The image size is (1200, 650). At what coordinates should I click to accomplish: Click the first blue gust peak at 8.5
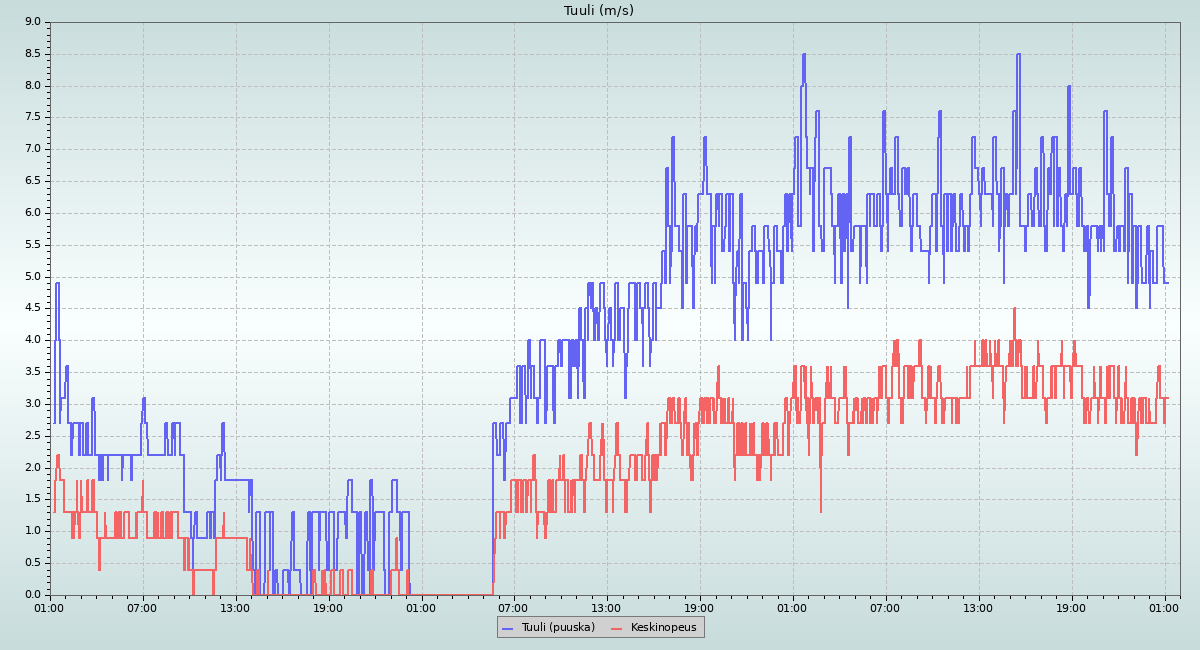point(803,55)
